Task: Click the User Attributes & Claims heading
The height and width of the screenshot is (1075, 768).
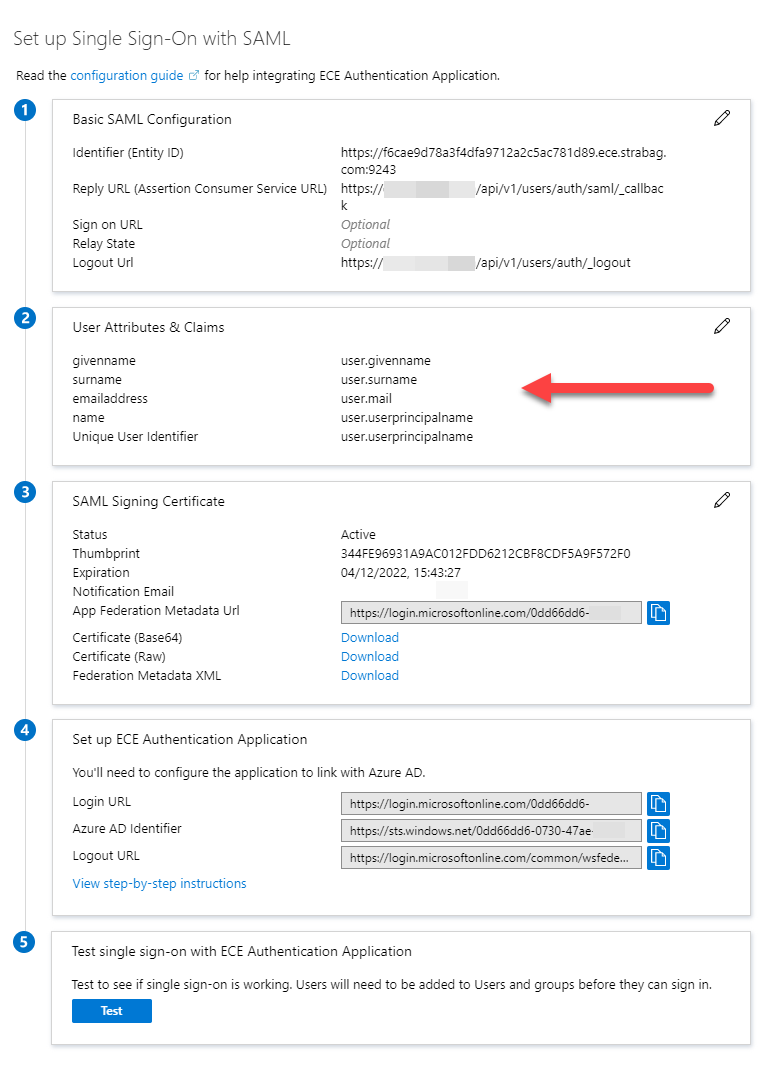Action: (148, 328)
